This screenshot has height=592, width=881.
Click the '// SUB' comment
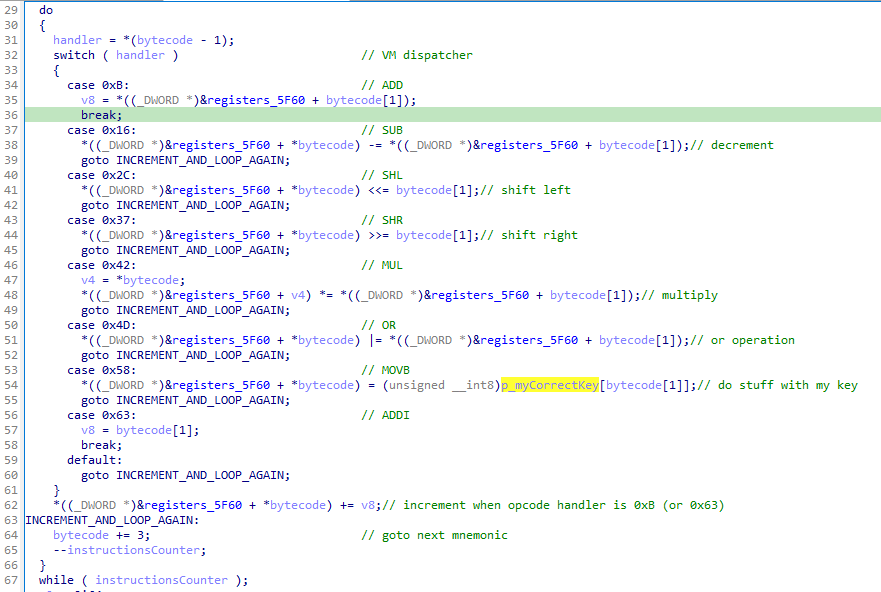coord(382,130)
